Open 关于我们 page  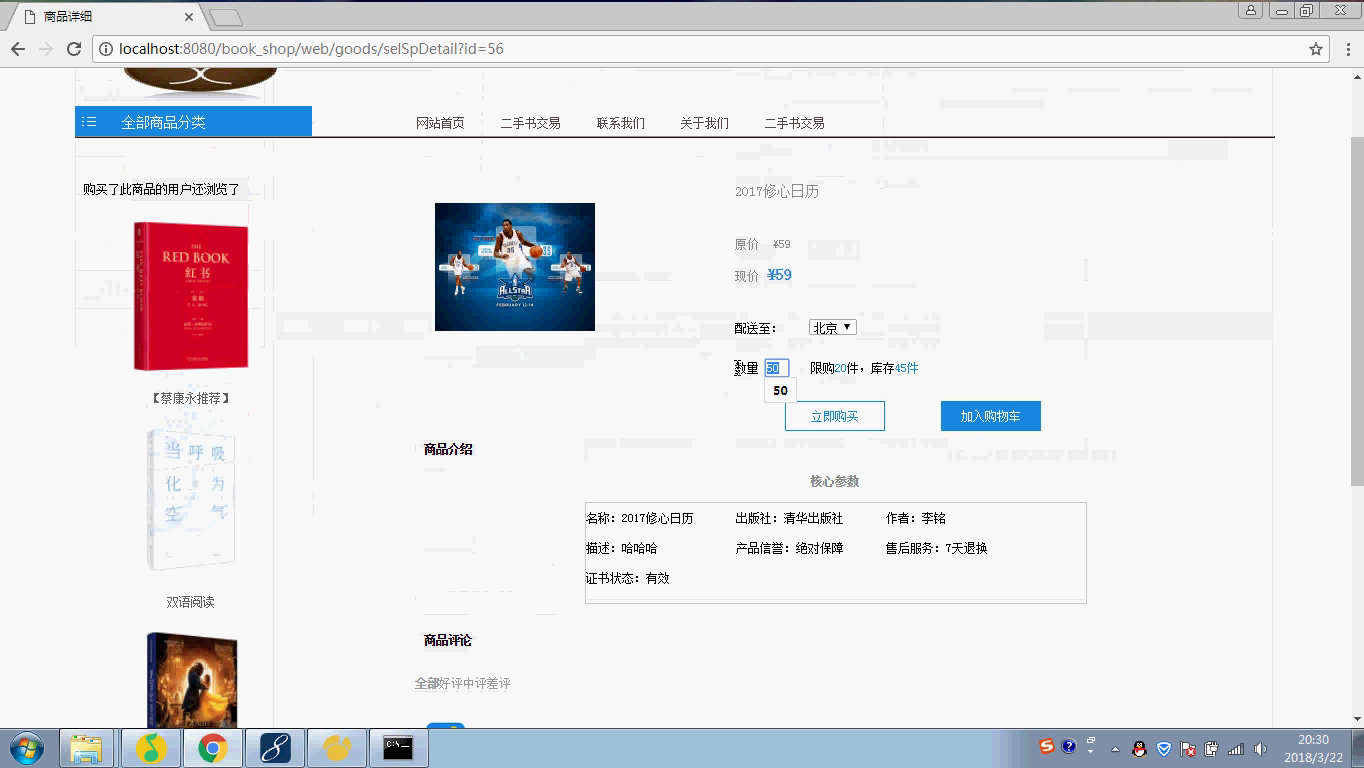[705, 123]
